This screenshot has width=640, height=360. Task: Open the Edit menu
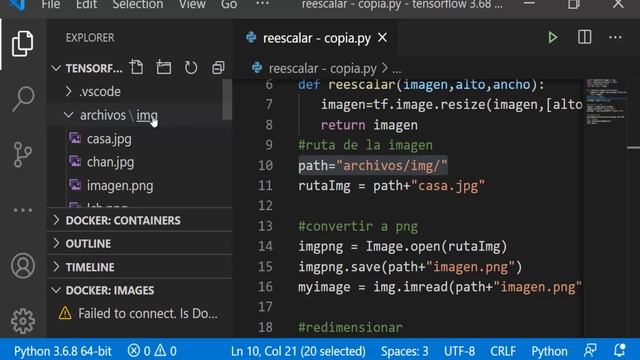87,5
